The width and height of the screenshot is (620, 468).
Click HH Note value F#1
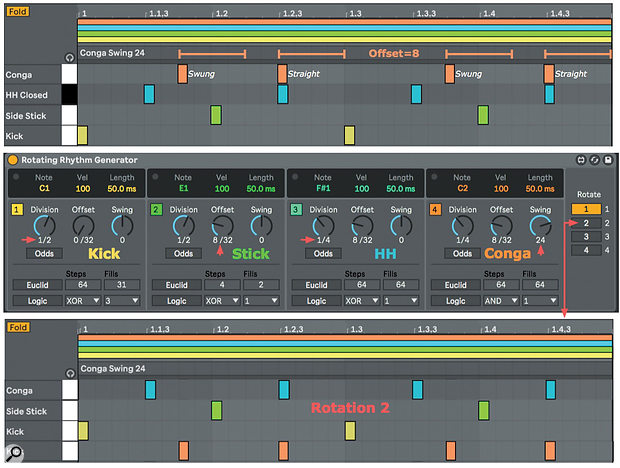coord(323,189)
